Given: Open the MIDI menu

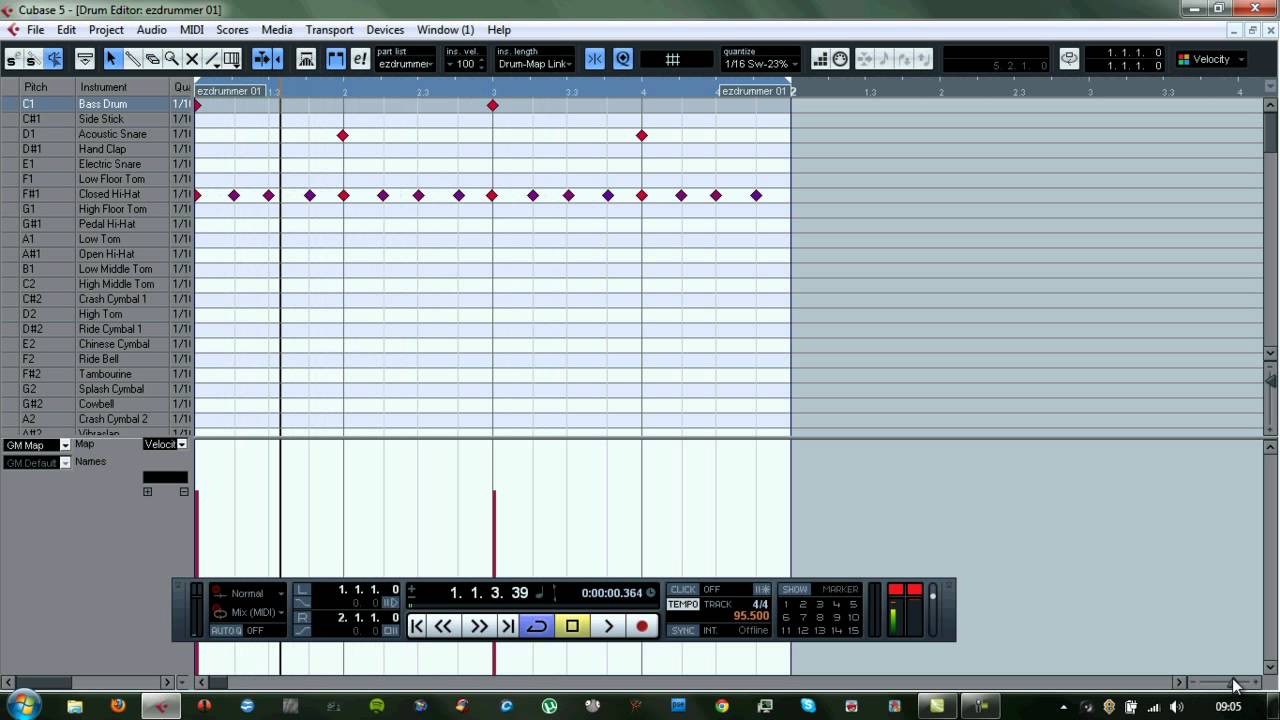Looking at the screenshot, I should click(x=192, y=30).
